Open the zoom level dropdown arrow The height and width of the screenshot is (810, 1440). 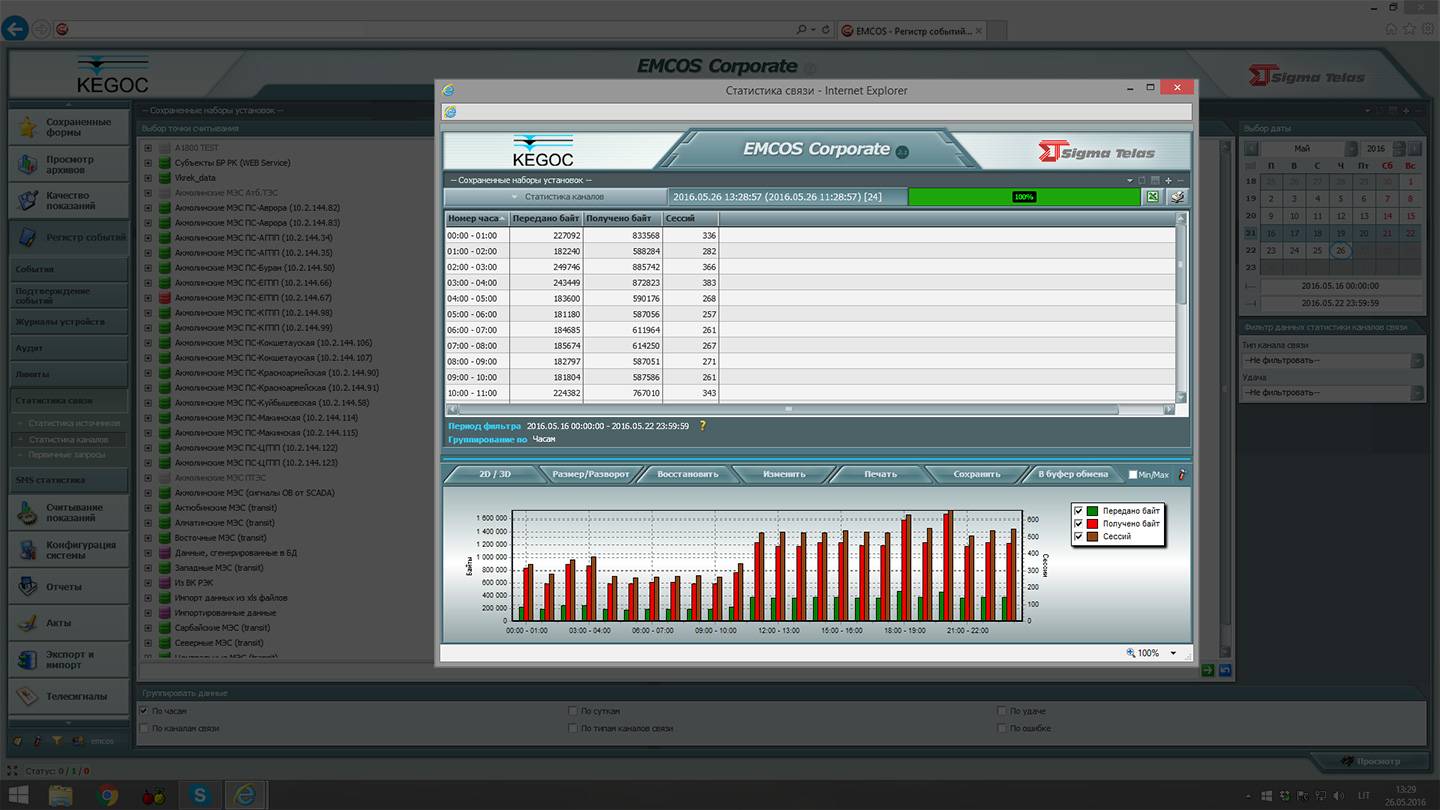[1174, 653]
